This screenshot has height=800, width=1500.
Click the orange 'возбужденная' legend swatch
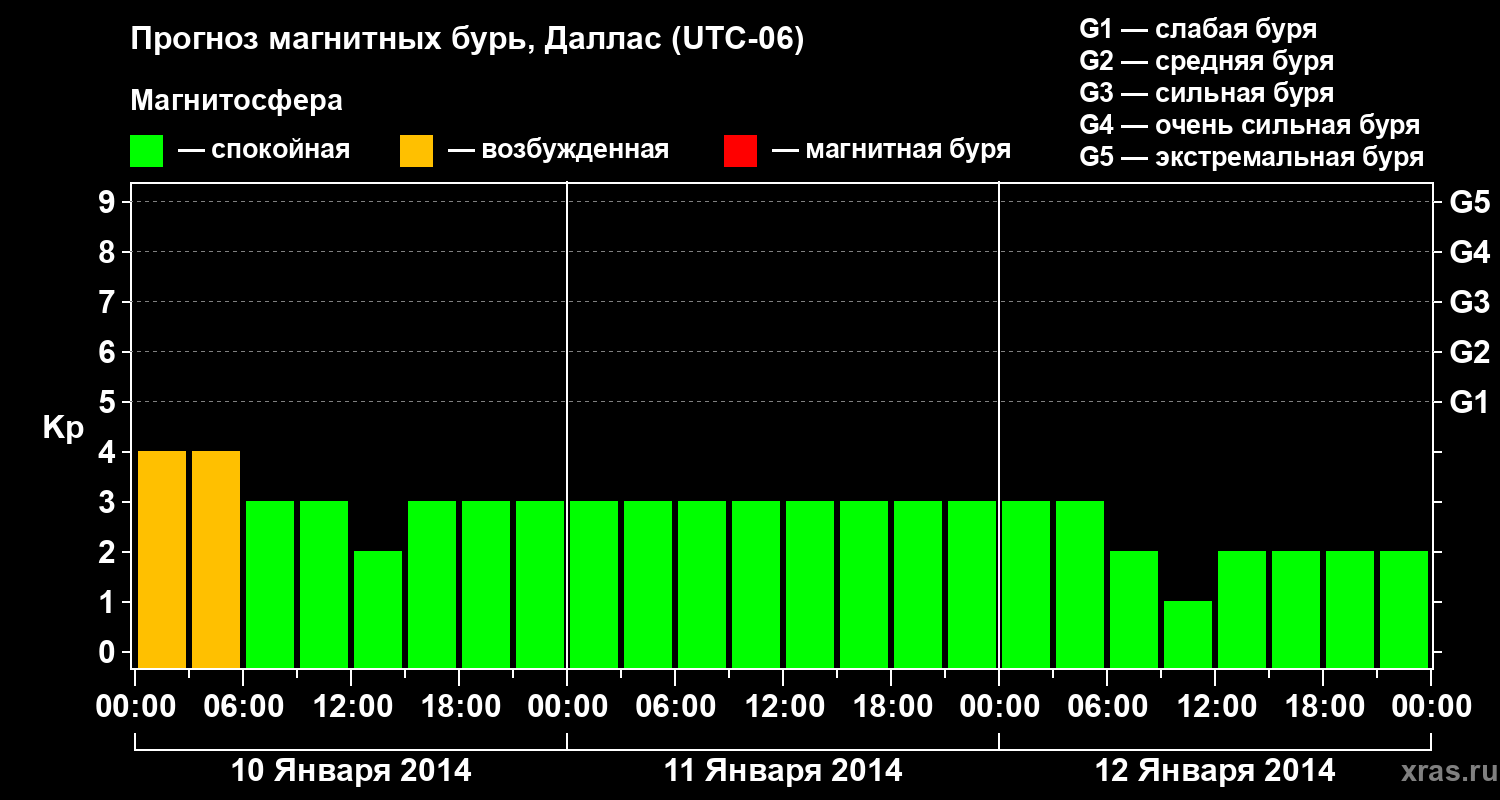[x=416, y=151]
